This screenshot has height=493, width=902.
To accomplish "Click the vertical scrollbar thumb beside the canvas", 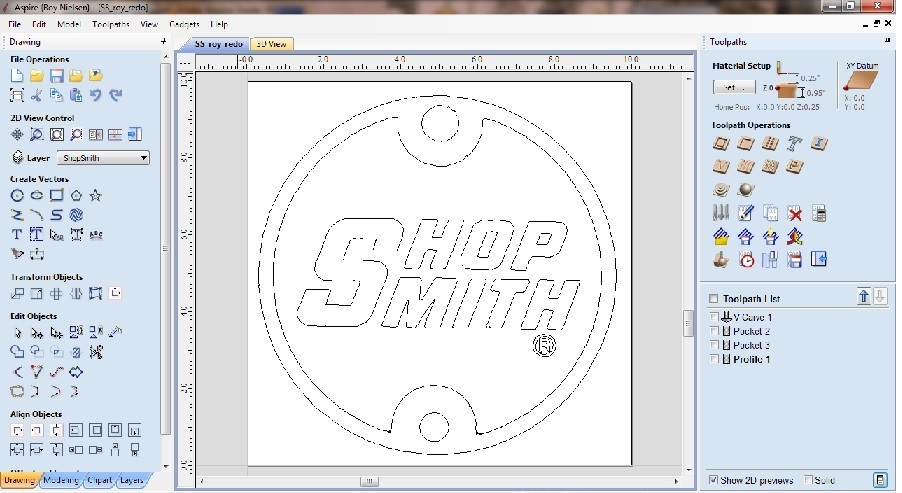I will (688, 323).
